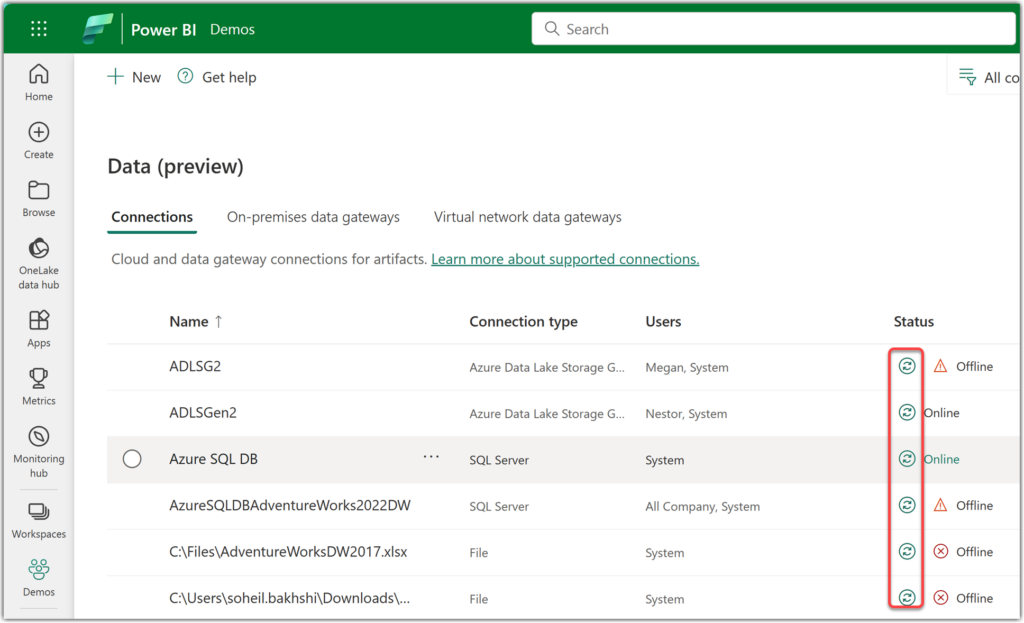
Task: Sort by the Name column header
Action: point(196,321)
